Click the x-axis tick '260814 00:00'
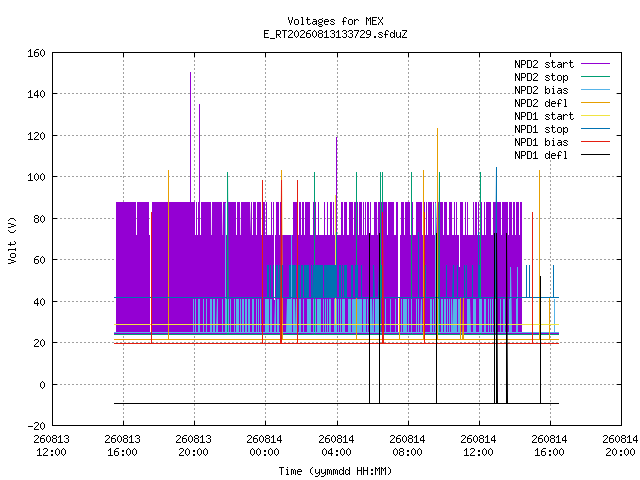 (x=264, y=446)
